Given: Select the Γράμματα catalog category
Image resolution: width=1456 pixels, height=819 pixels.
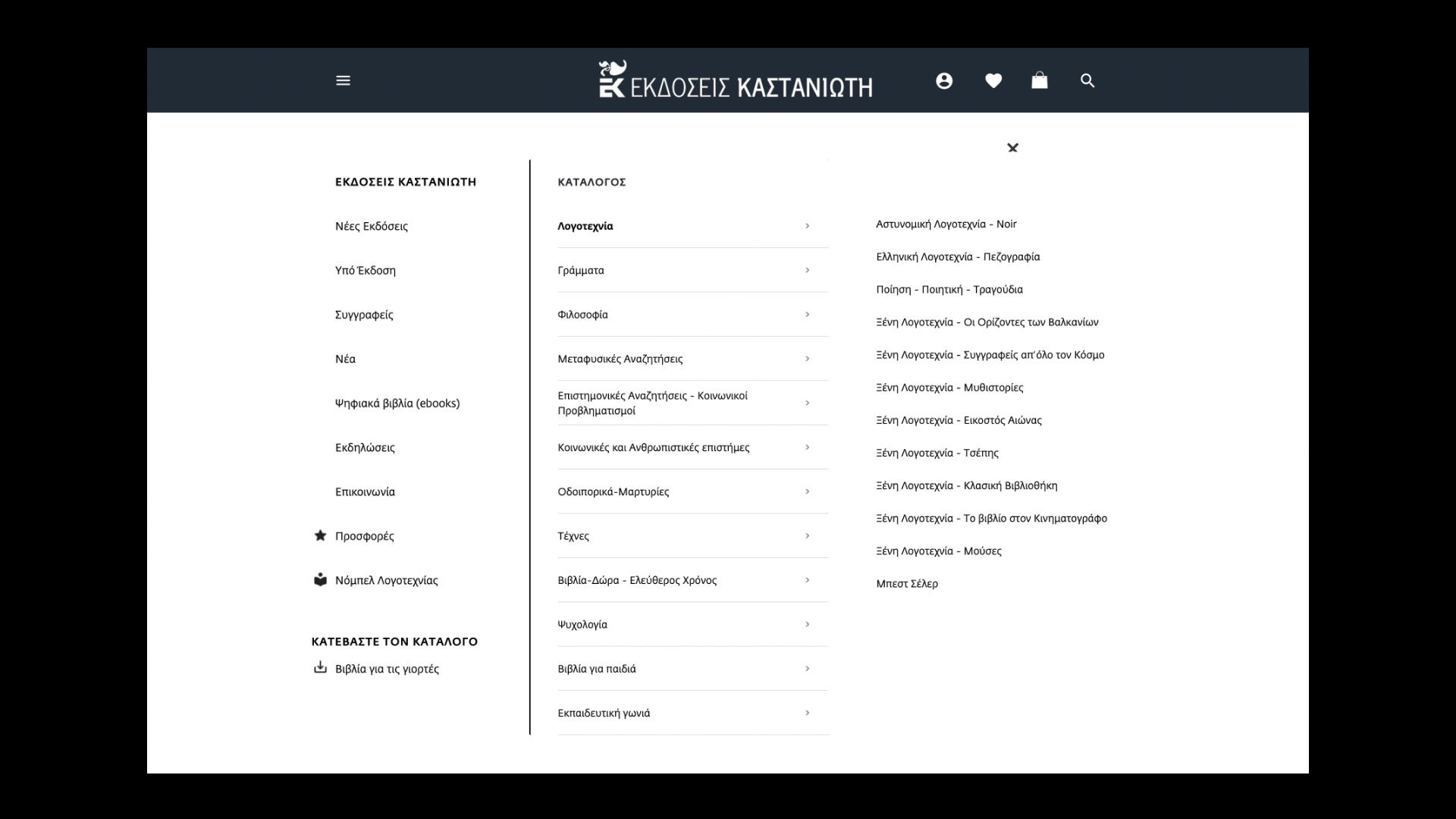Looking at the screenshot, I should click(x=581, y=270).
